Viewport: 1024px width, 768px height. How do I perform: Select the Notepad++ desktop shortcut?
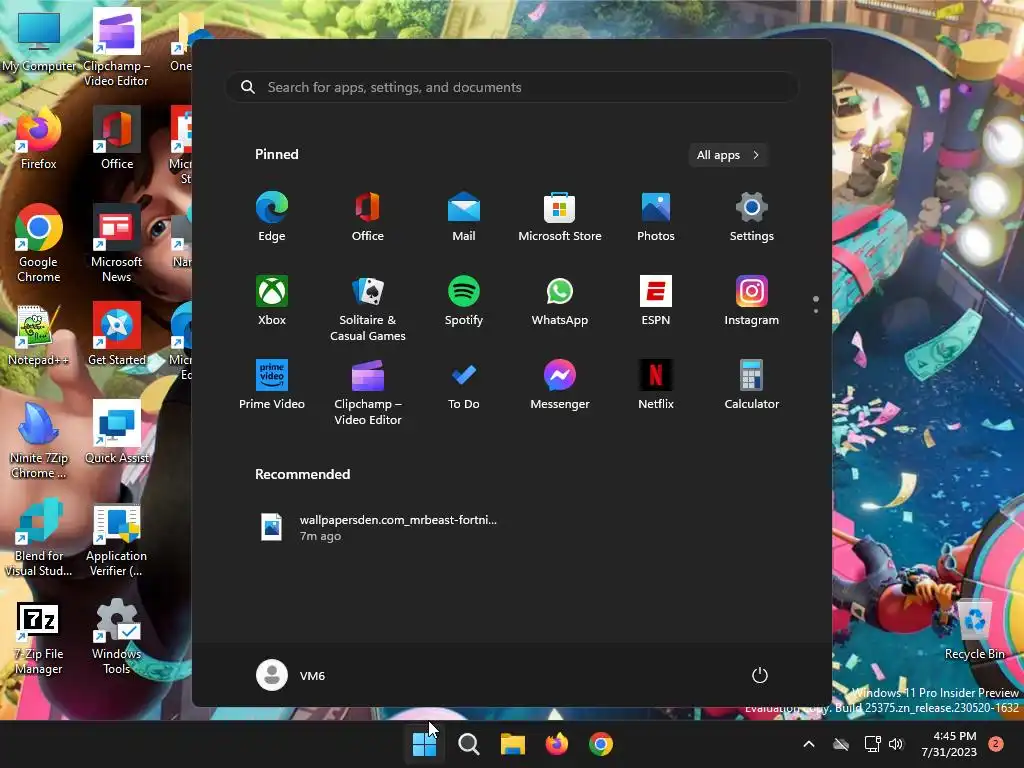pos(39,334)
